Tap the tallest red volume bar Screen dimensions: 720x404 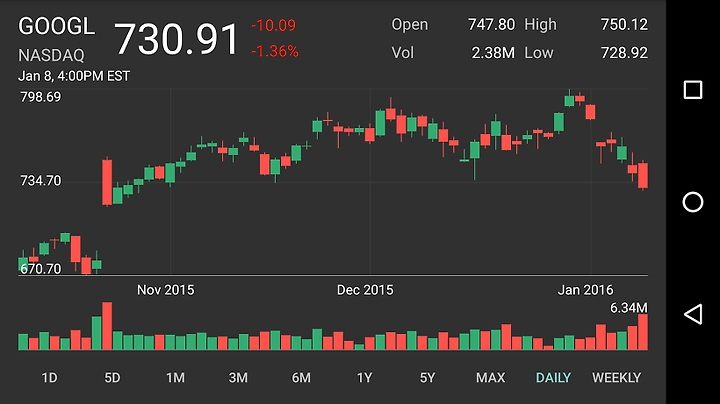107,326
